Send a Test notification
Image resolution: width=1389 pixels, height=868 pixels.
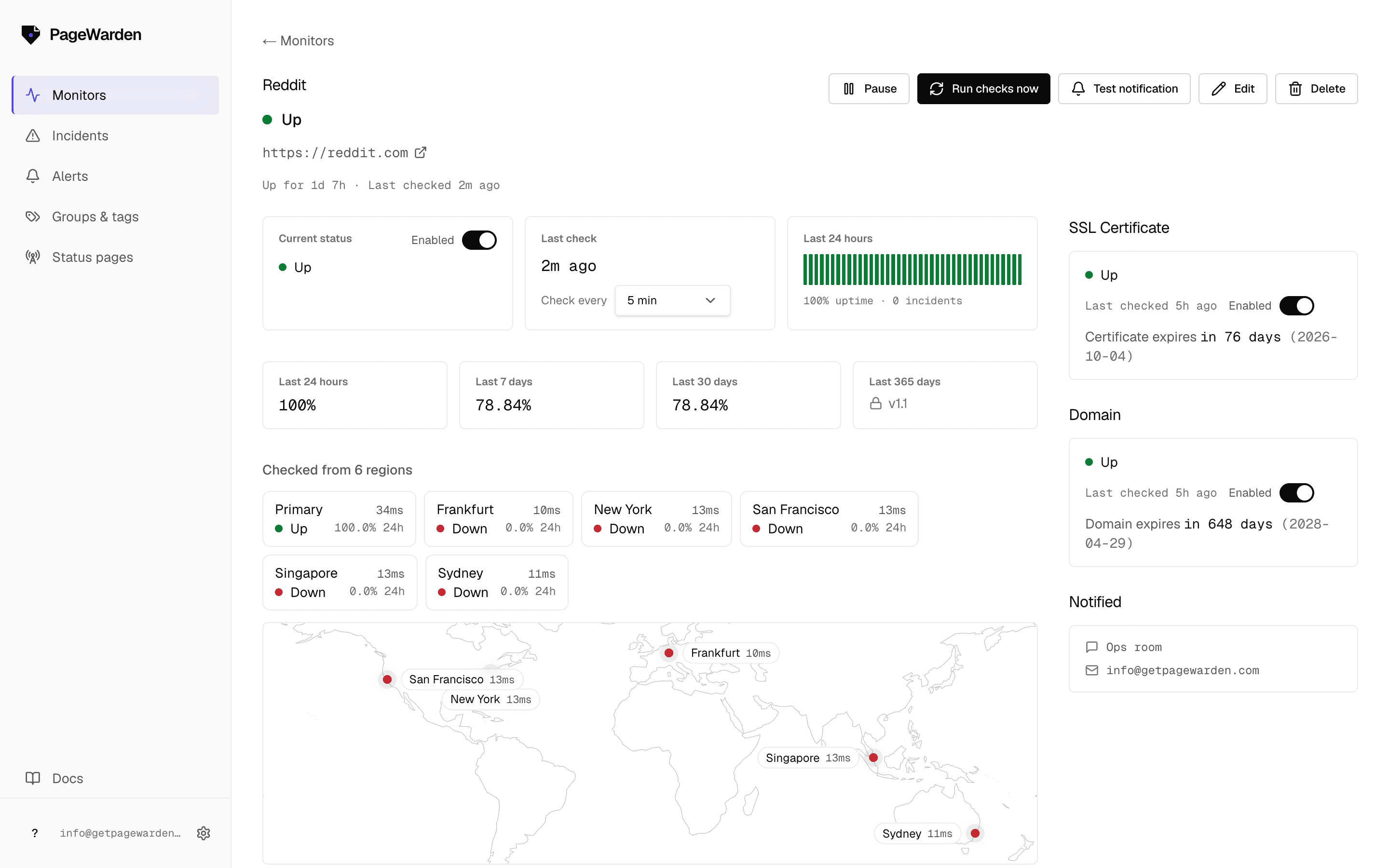1124,88
